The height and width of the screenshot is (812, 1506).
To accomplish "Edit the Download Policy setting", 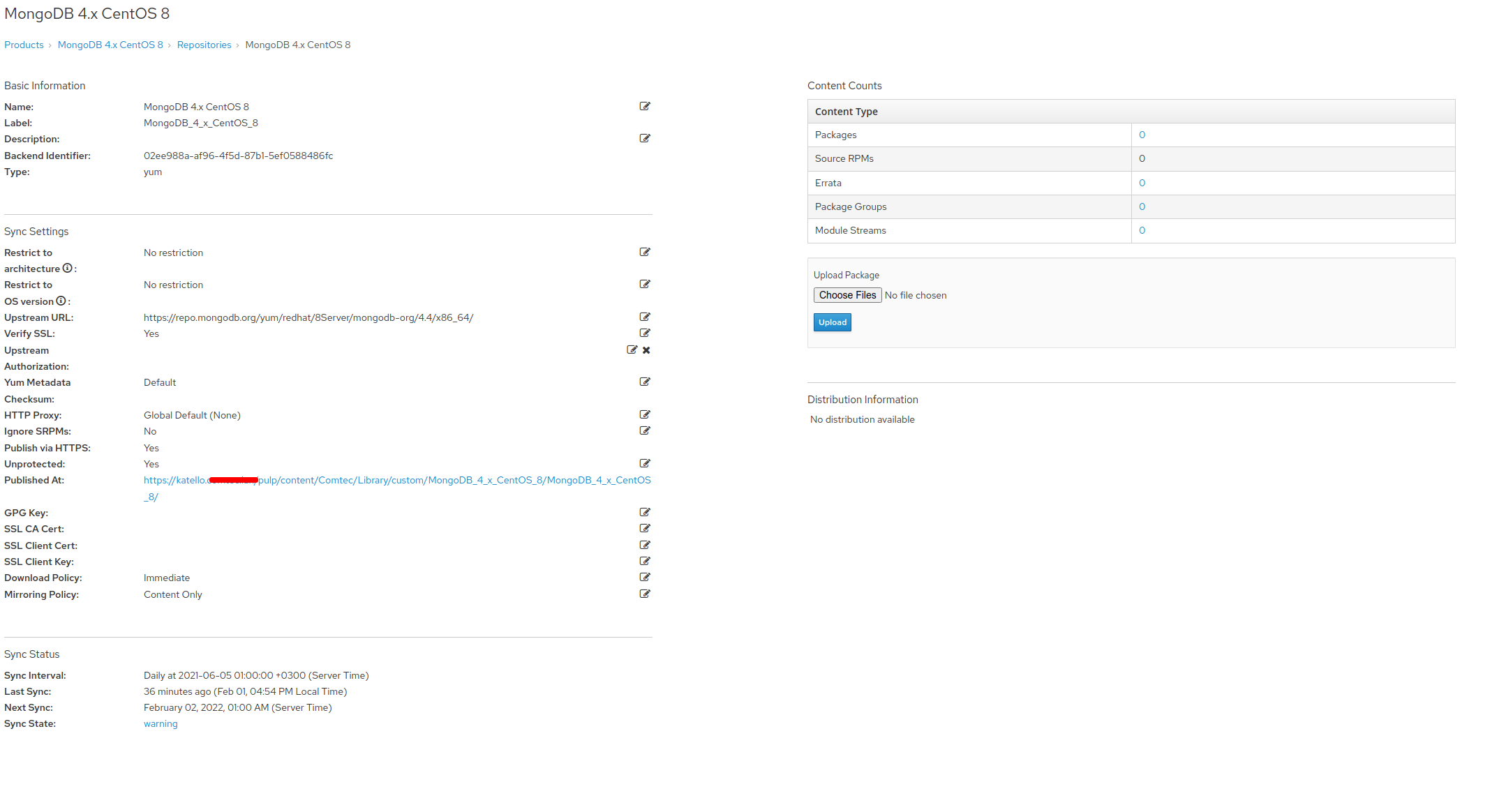I will [x=645, y=577].
